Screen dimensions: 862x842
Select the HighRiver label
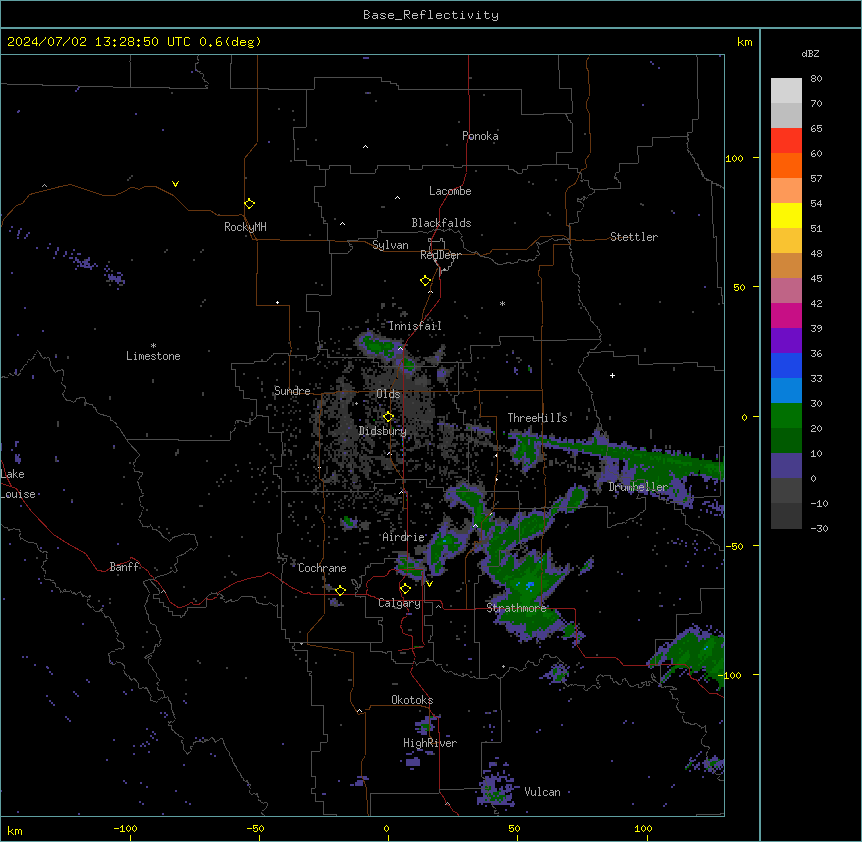430,743
